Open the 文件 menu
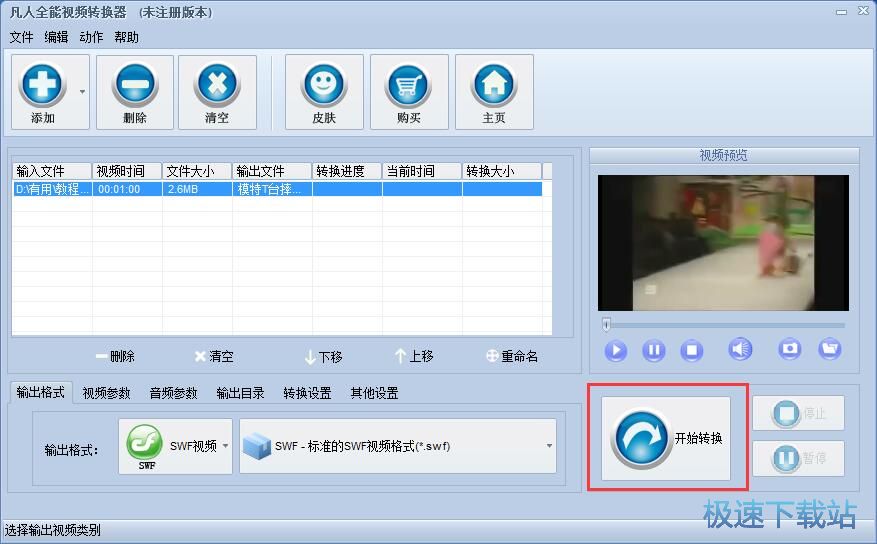The height and width of the screenshot is (544, 877). (21, 37)
